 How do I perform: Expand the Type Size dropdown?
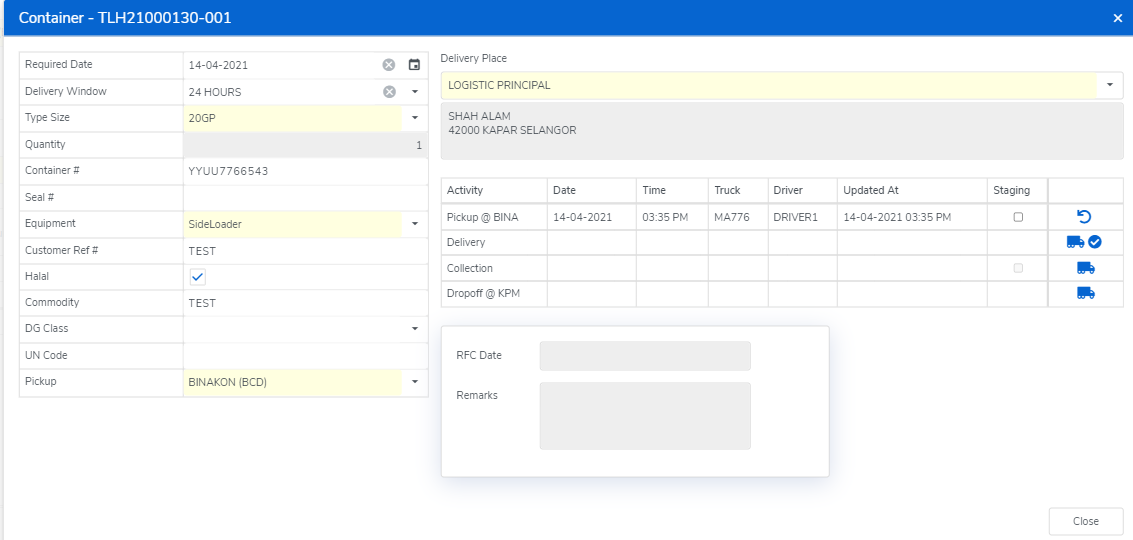tap(415, 118)
